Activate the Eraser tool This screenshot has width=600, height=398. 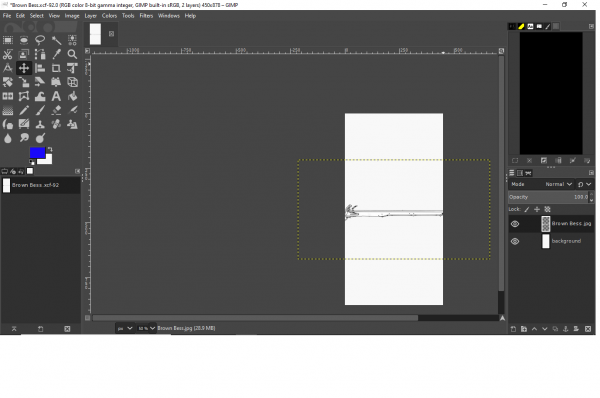click(x=56, y=110)
